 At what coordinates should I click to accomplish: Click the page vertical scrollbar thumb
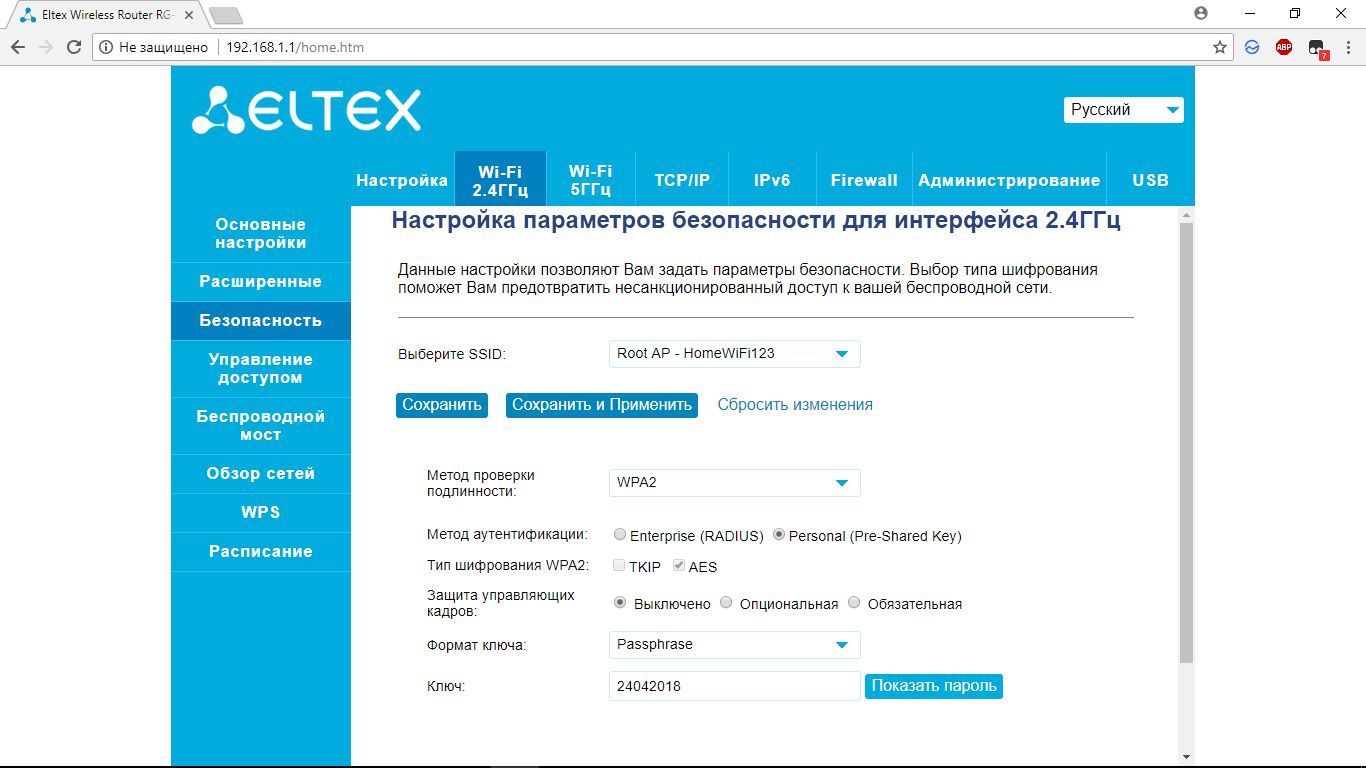[1187, 443]
